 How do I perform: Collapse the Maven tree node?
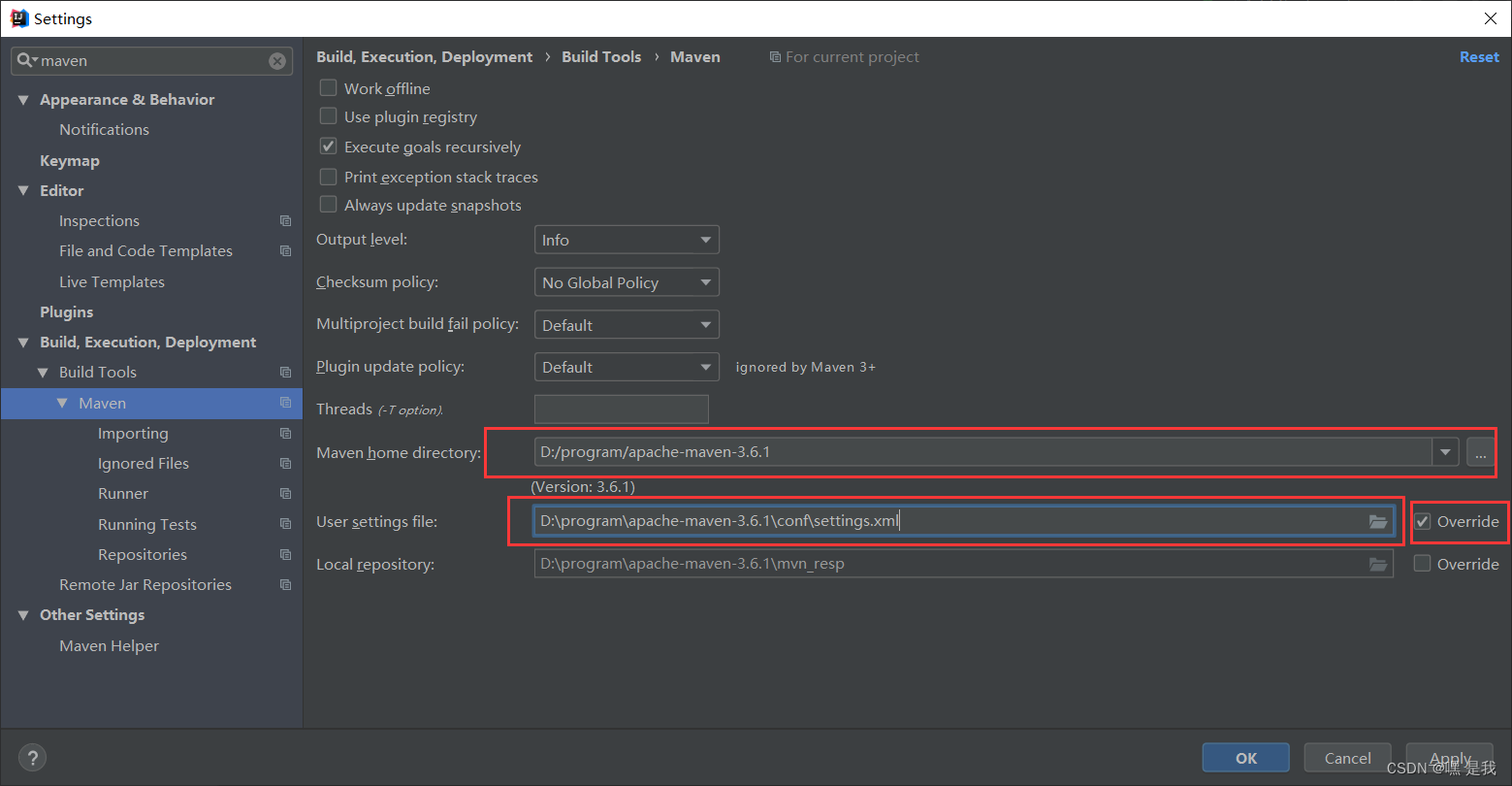point(62,403)
